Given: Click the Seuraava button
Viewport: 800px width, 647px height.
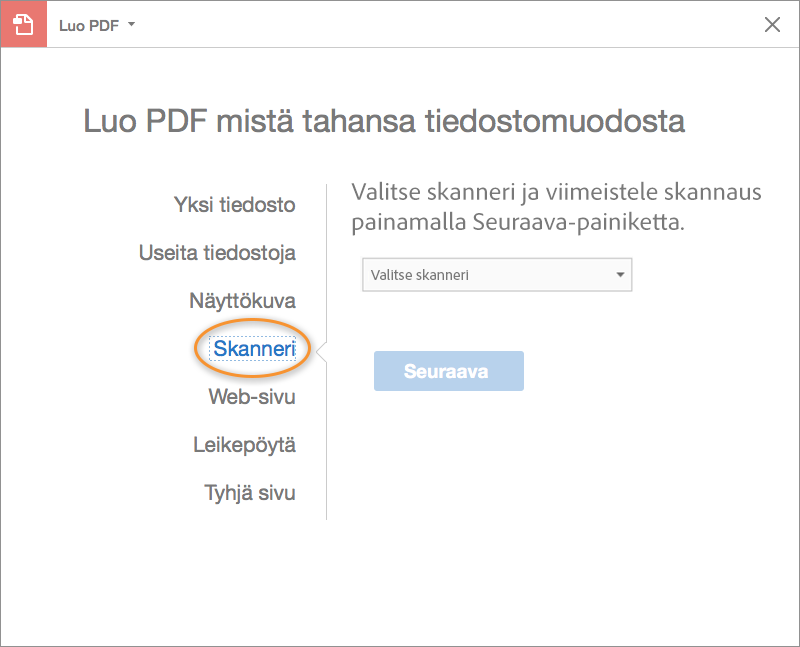Looking at the screenshot, I should [x=448, y=371].
